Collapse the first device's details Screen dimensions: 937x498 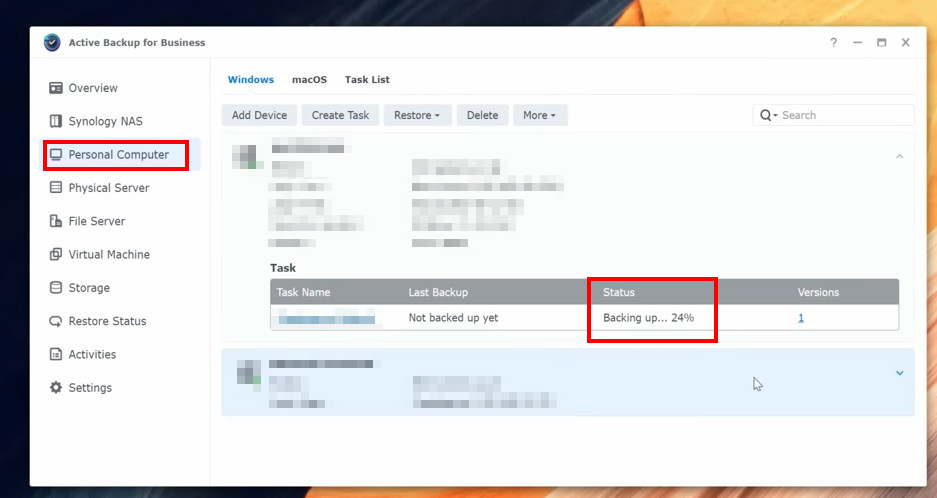click(x=899, y=157)
